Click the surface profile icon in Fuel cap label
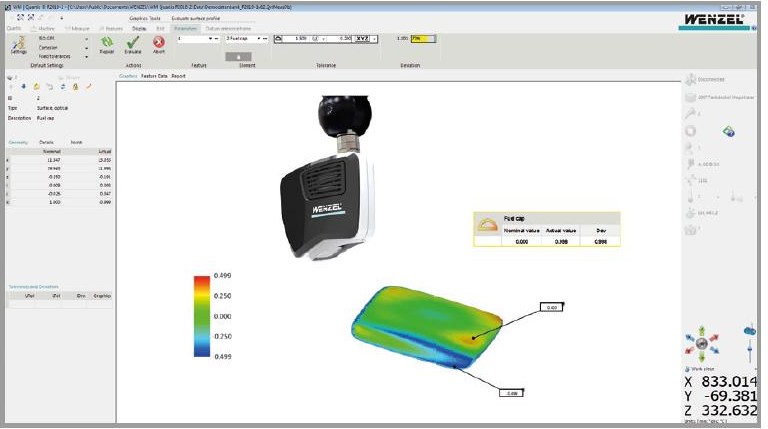 [487, 225]
